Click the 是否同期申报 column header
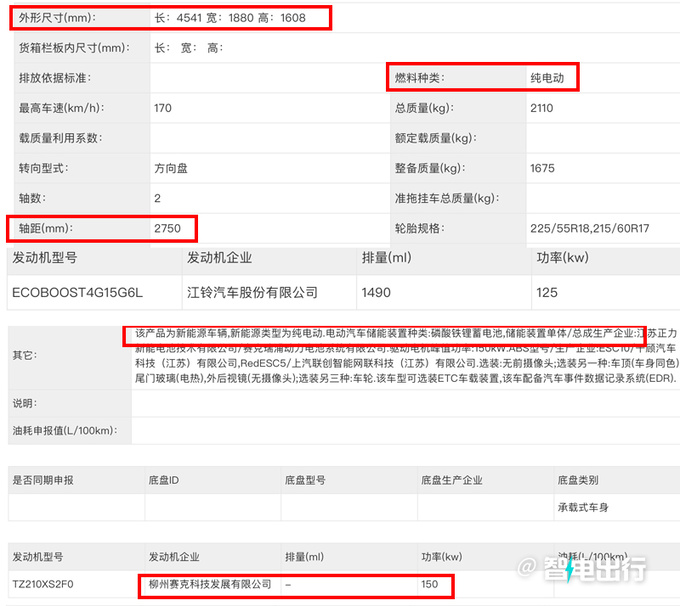 43,480
